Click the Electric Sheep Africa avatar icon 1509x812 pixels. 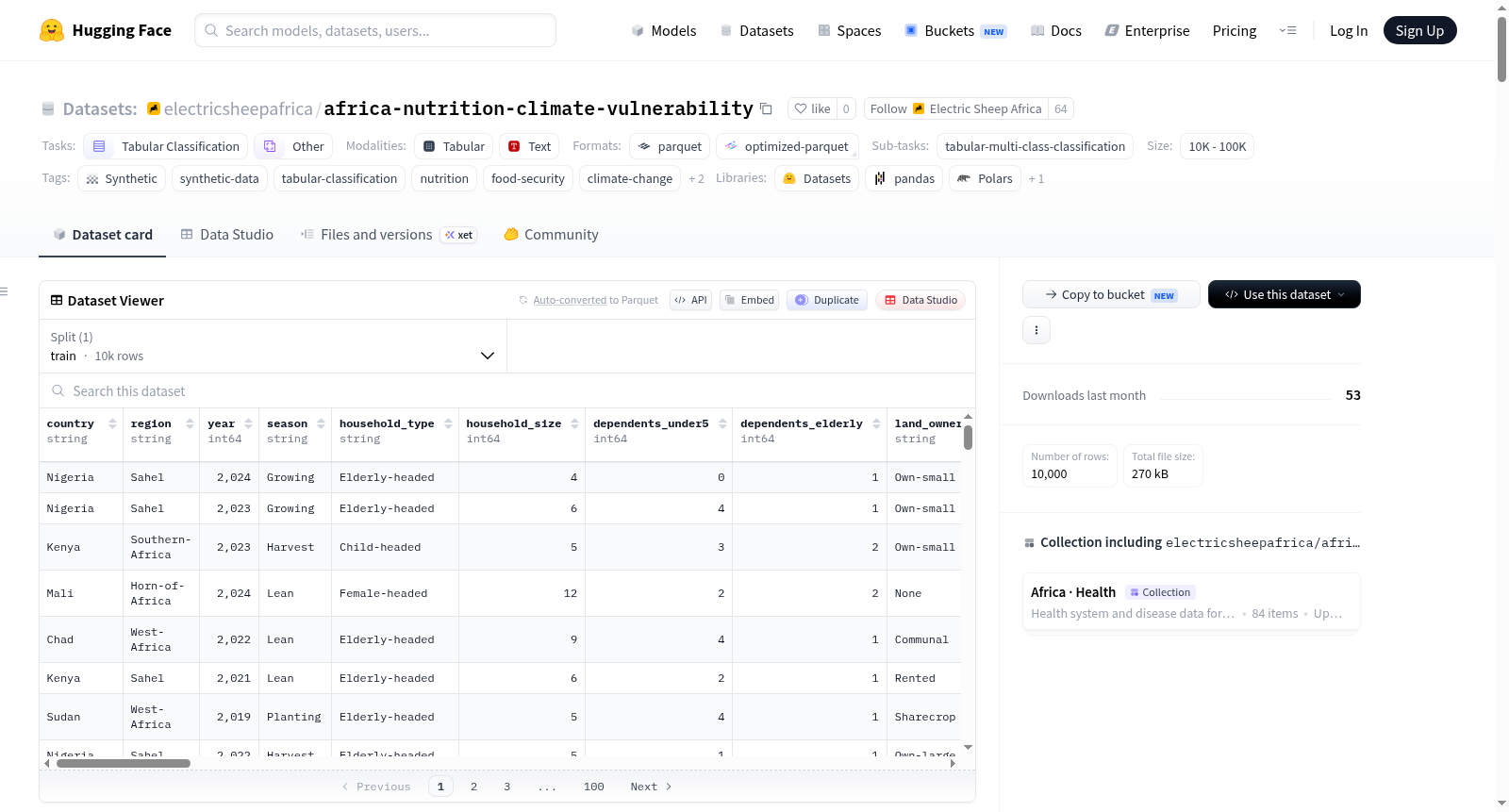pyautogui.click(x=919, y=108)
